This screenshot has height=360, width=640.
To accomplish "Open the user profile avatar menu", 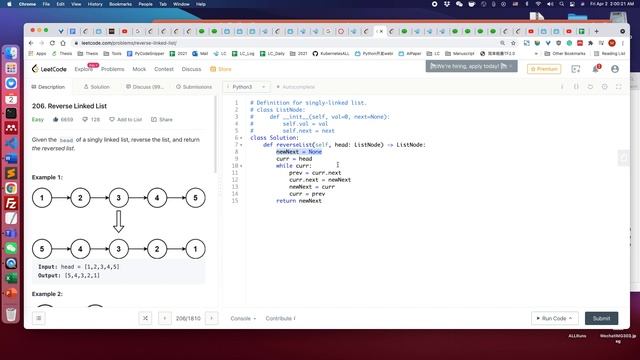I will (615, 69).
